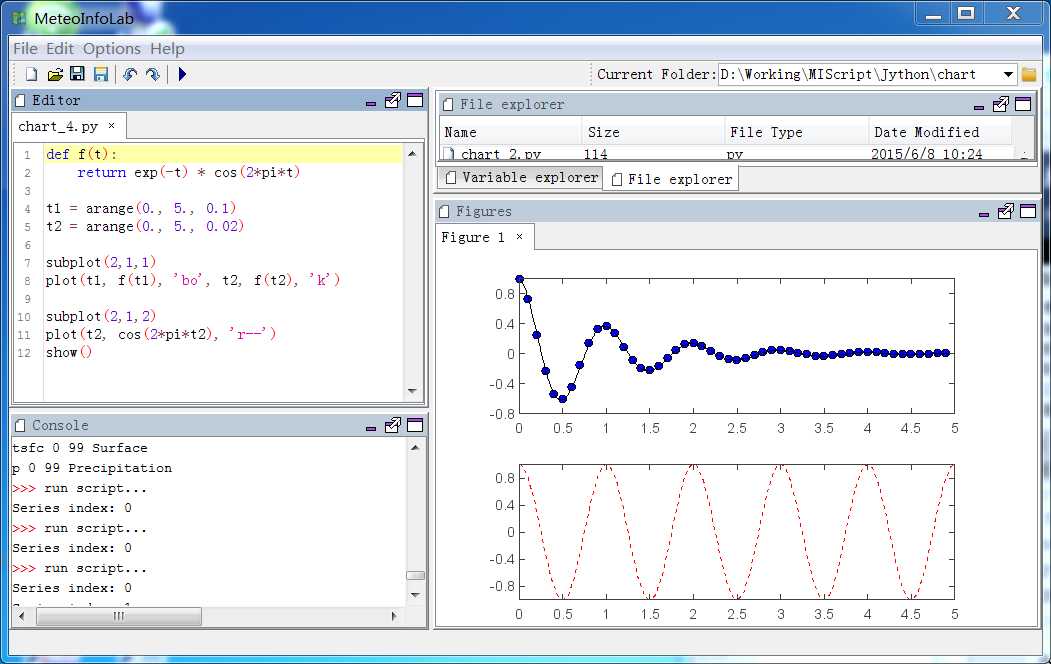Close the Figure 1 tab
The width and height of the screenshot is (1051, 664).
[x=519, y=237]
